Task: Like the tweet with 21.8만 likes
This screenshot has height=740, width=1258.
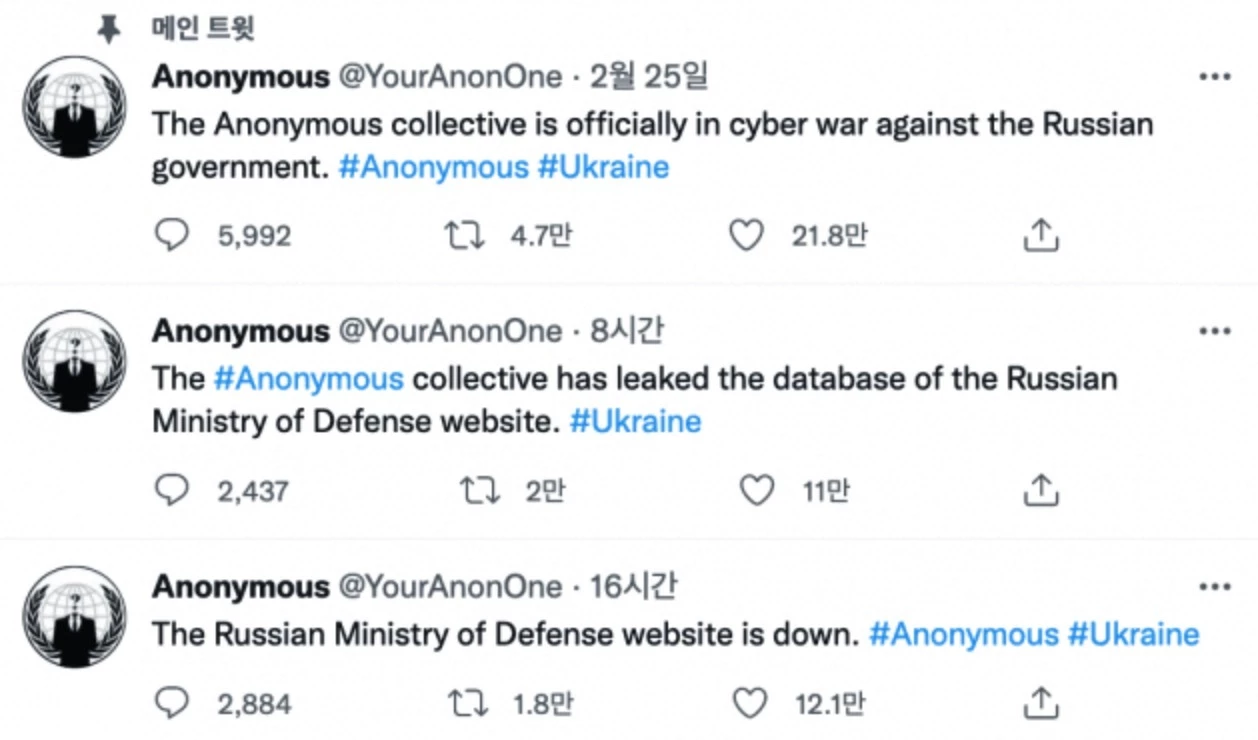Action: (745, 236)
